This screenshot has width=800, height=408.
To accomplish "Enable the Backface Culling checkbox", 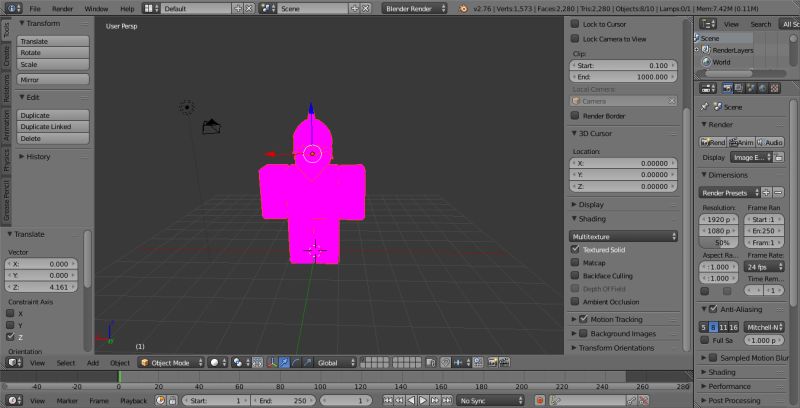I will point(575,275).
